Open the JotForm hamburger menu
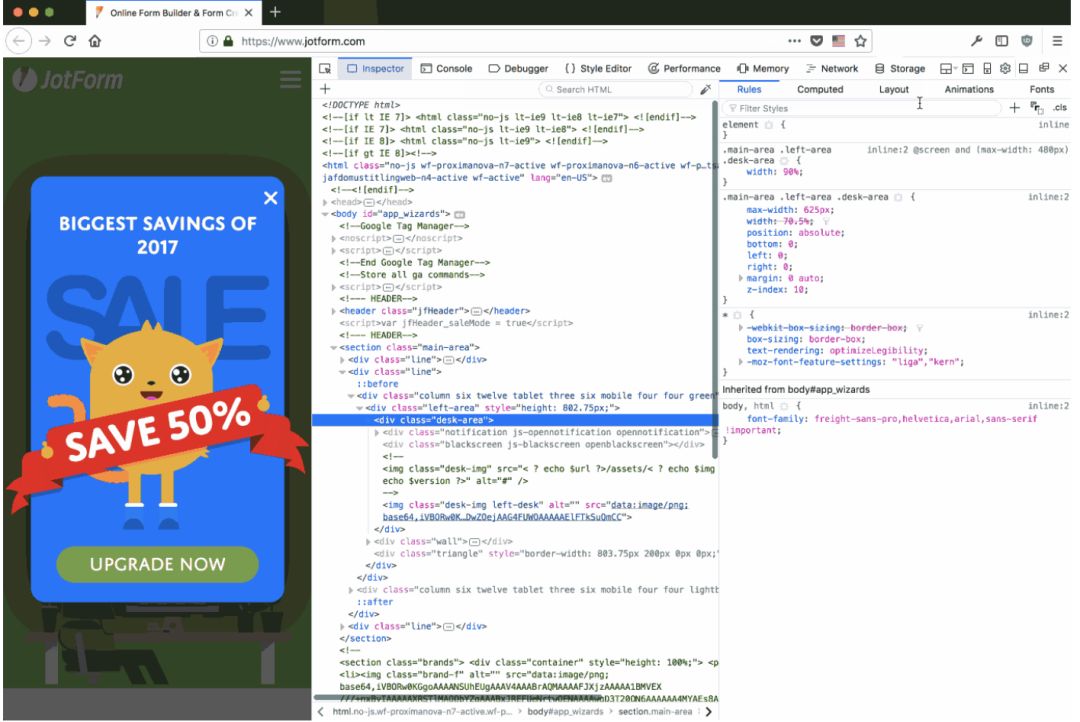This screenshot has width=1080, height=722. 290,80
